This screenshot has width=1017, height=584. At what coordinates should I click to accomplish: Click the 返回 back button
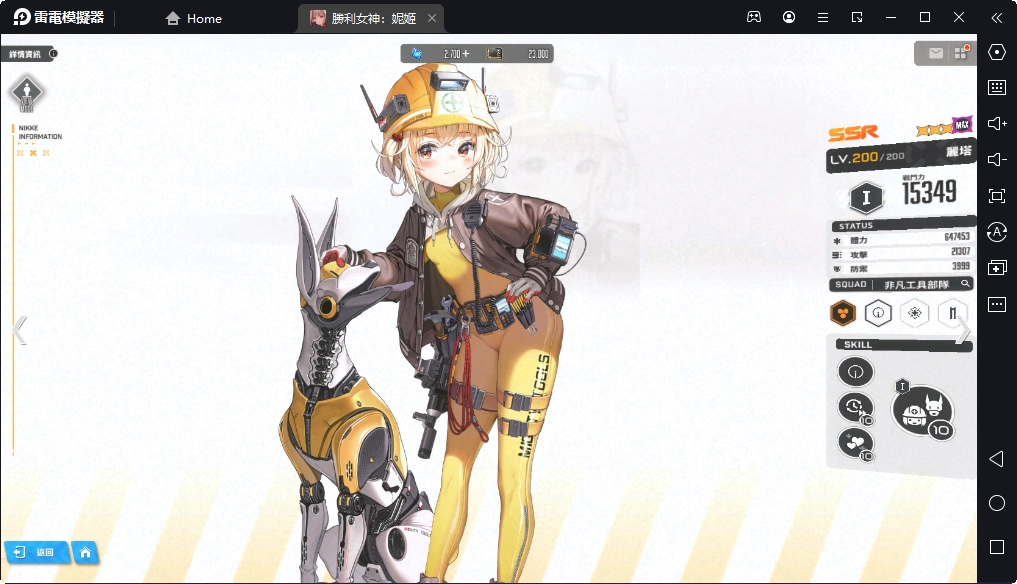(36, 552)
